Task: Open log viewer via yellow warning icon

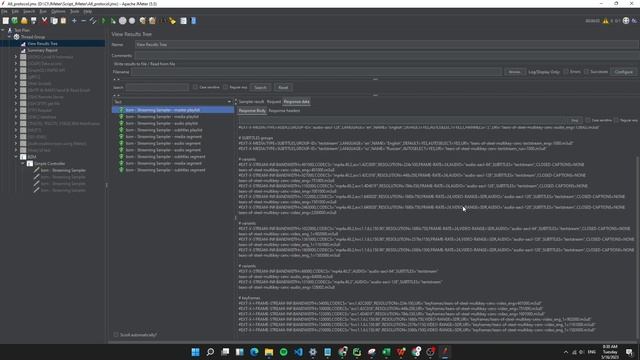Action: (x=605, y=21)
